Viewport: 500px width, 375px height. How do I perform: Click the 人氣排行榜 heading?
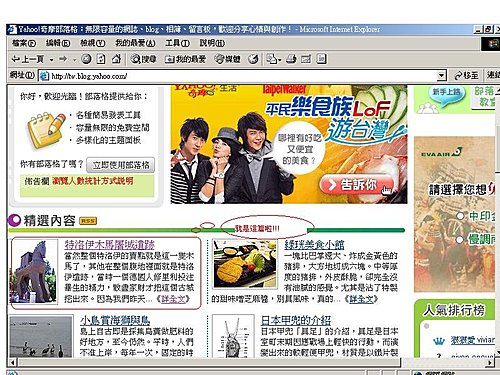pyautogui.click(x=454, y=310)
